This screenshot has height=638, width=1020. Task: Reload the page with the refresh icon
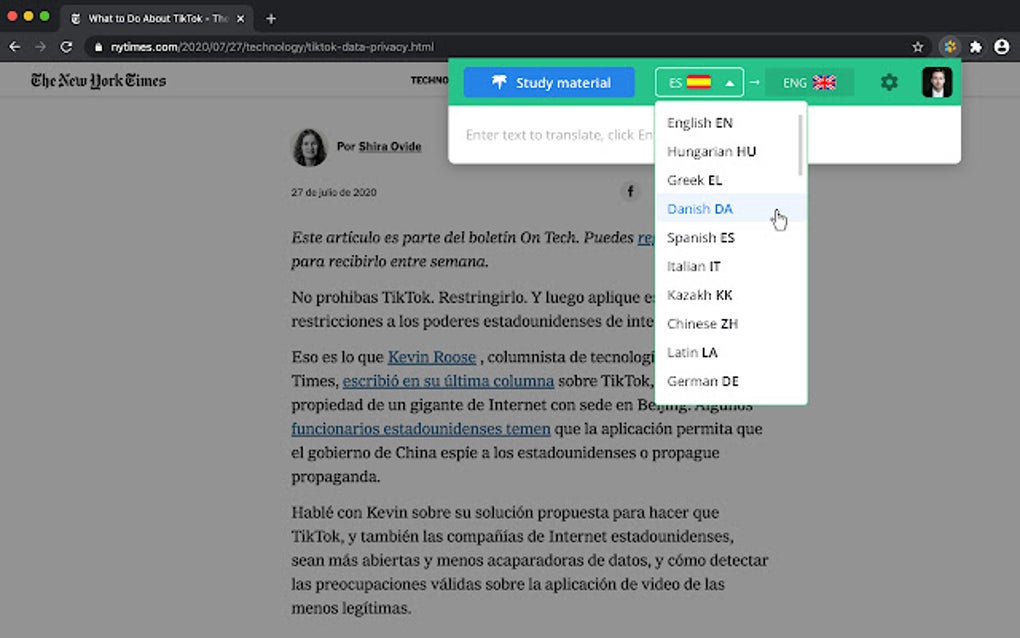(x=66, y=46)
